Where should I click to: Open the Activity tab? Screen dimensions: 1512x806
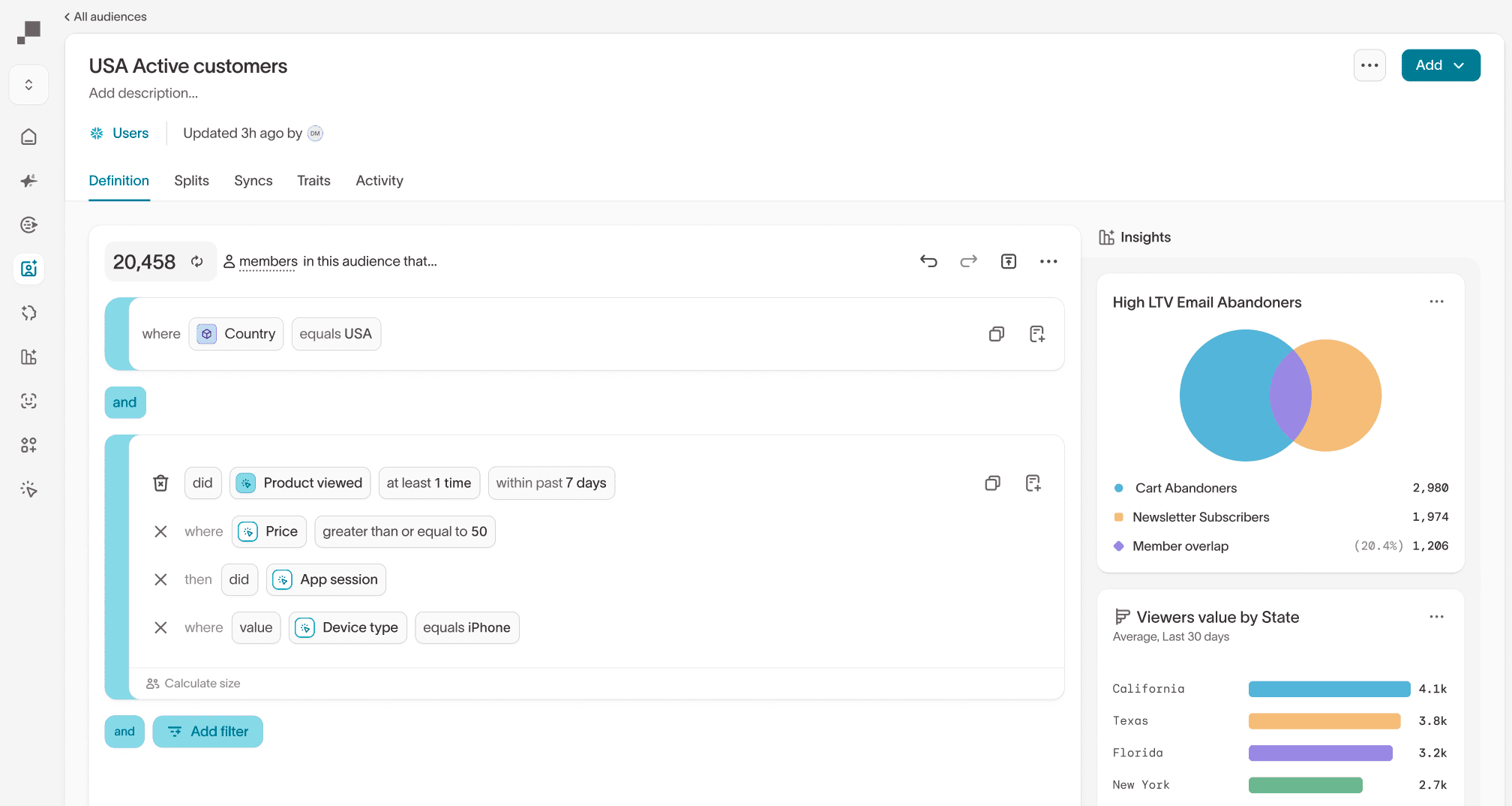click(379, 181)
